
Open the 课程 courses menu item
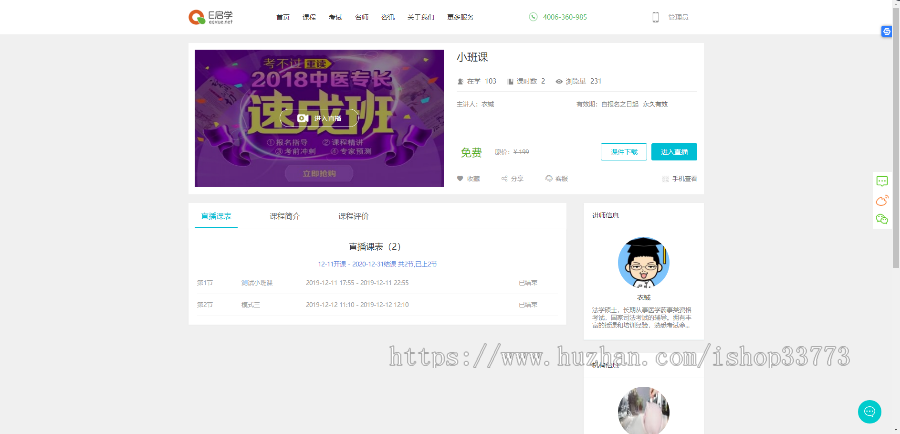pyautogui.click(x=309, y=17)
